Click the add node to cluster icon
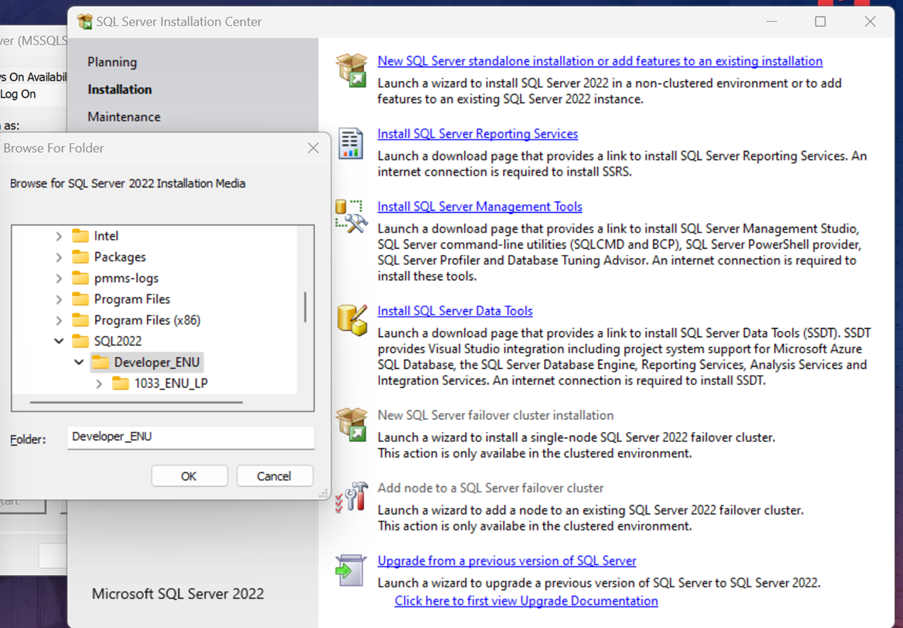Image resolution: width=903 pixels, height=628 pixels. pos(351,496)
